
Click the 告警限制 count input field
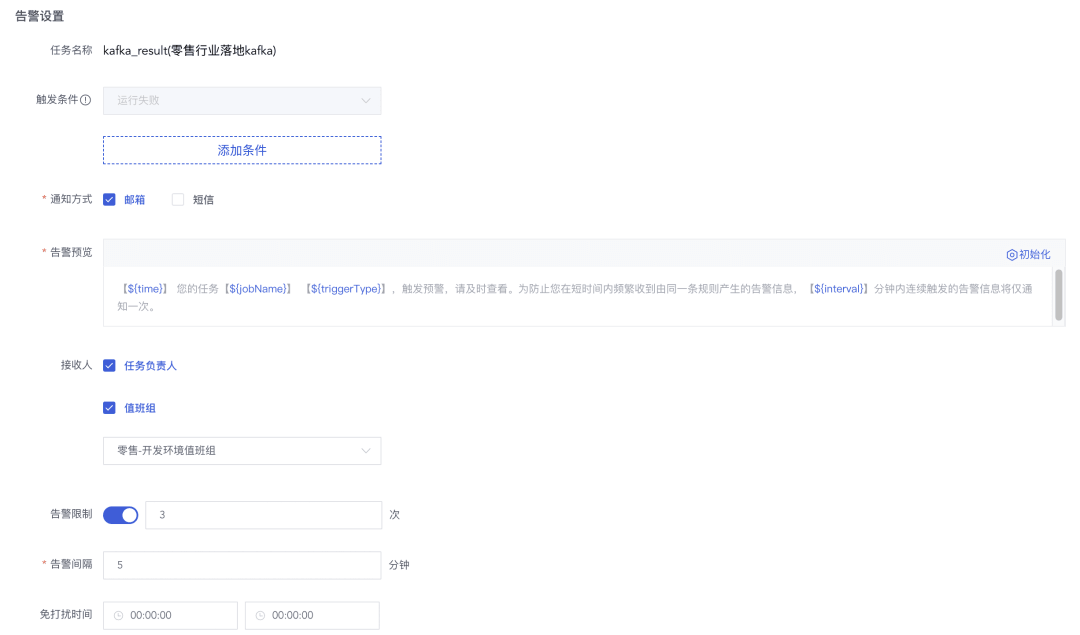(263, 515)
